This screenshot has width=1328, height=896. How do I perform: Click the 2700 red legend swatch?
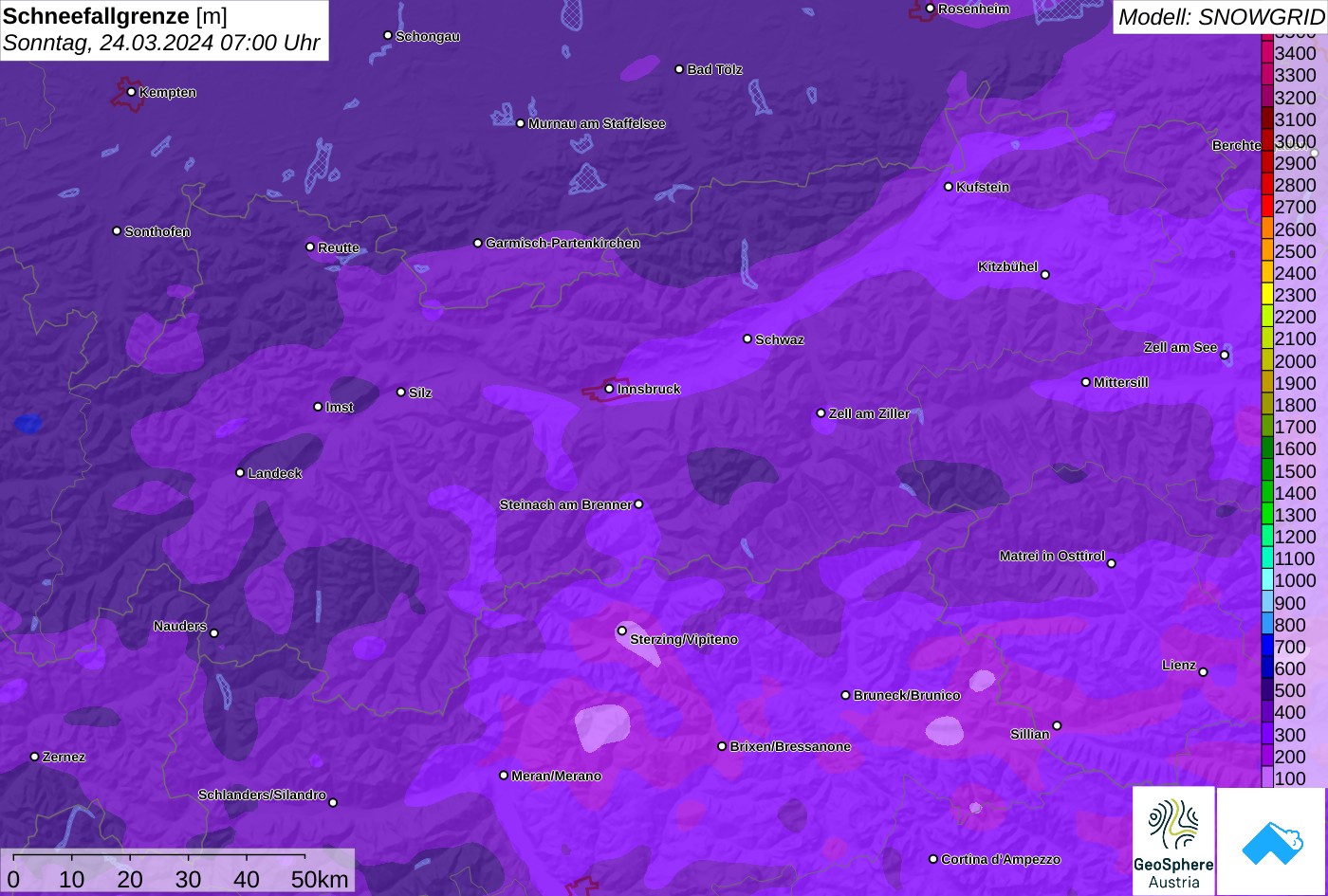pyautogui.click(x=1267, y=207)
